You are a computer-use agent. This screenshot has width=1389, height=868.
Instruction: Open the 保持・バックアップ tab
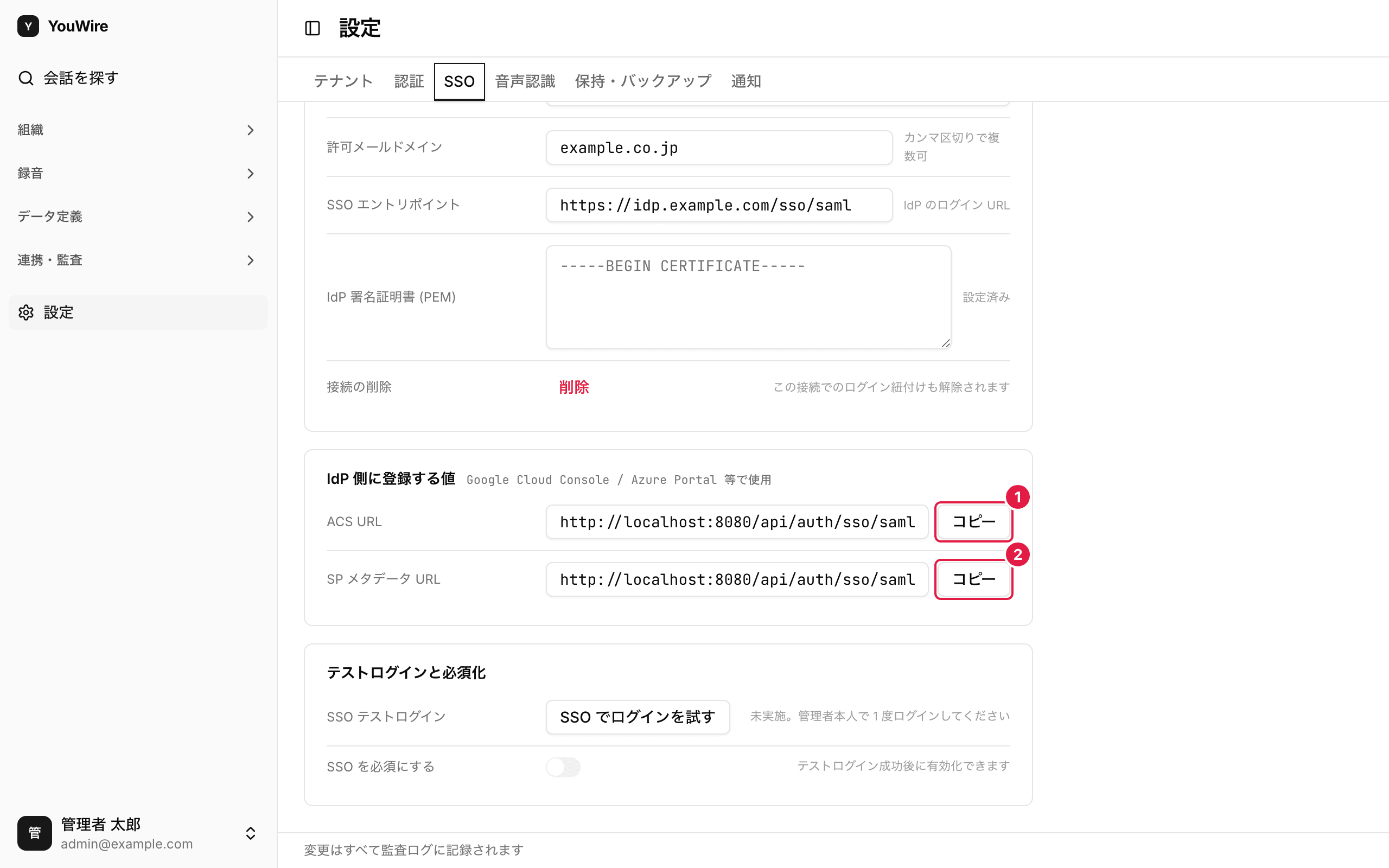point(643,81)
